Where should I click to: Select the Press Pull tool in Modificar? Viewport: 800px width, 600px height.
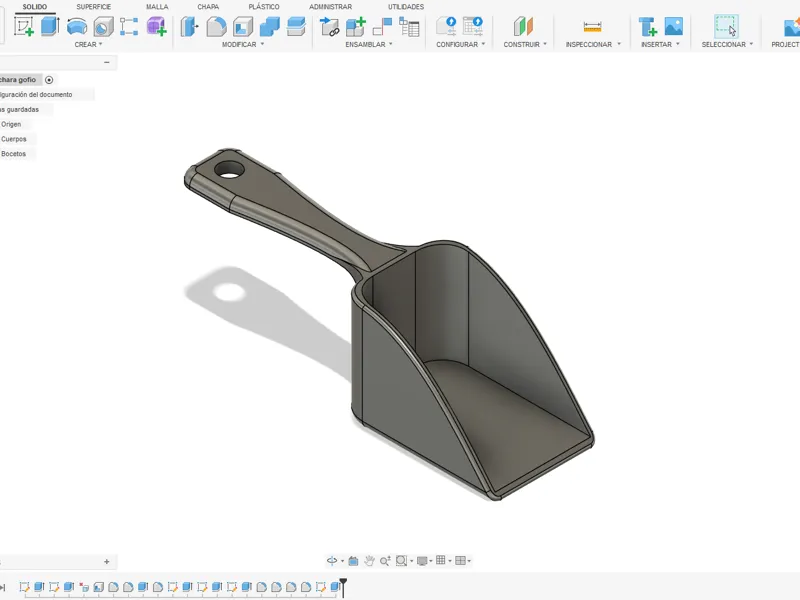point(189,27)
